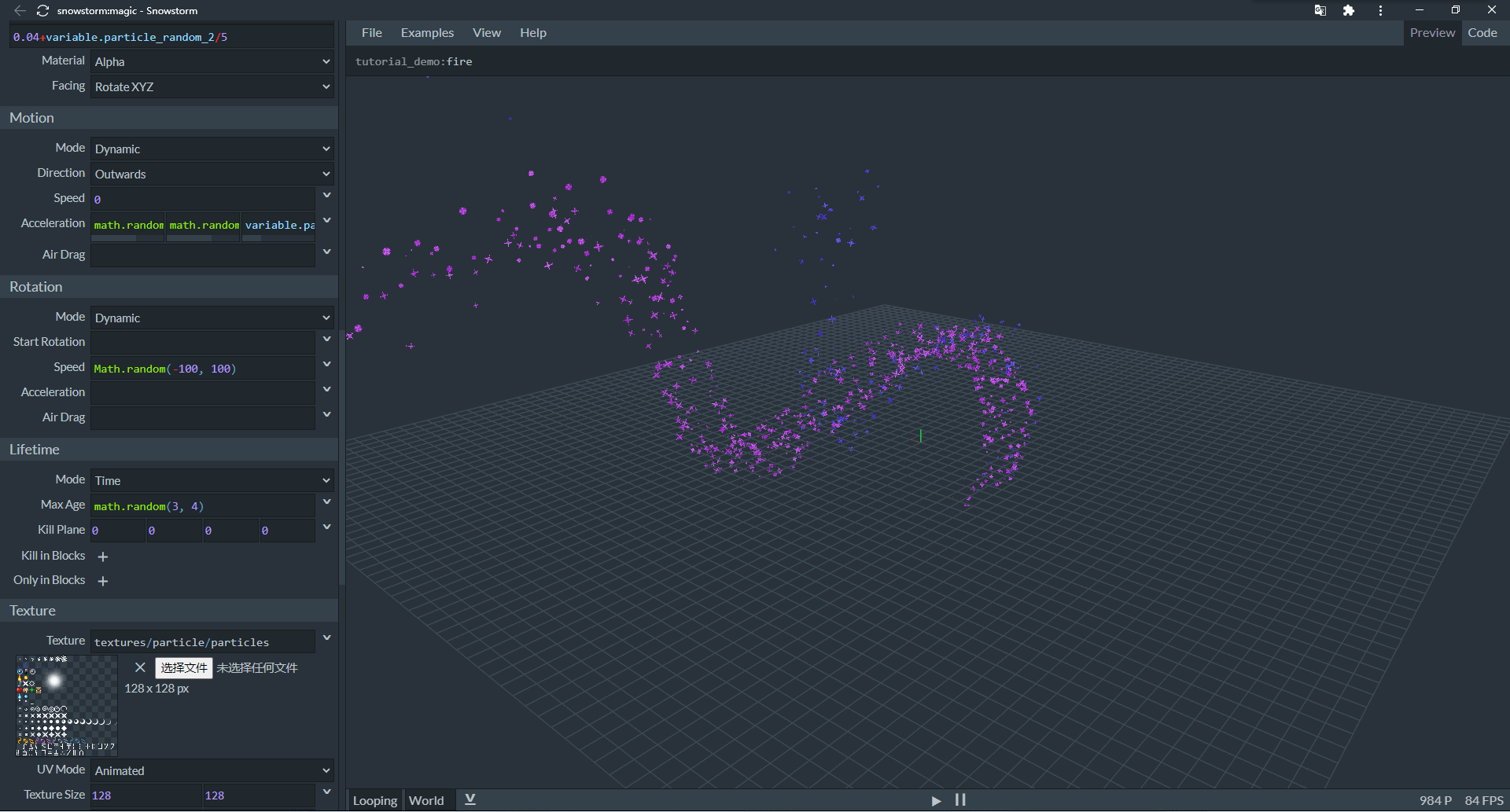Image resolution: width=1510 pixels, height=812 pixels.
Task: Expand the Start Rotation options arrow
Action: 327,340
